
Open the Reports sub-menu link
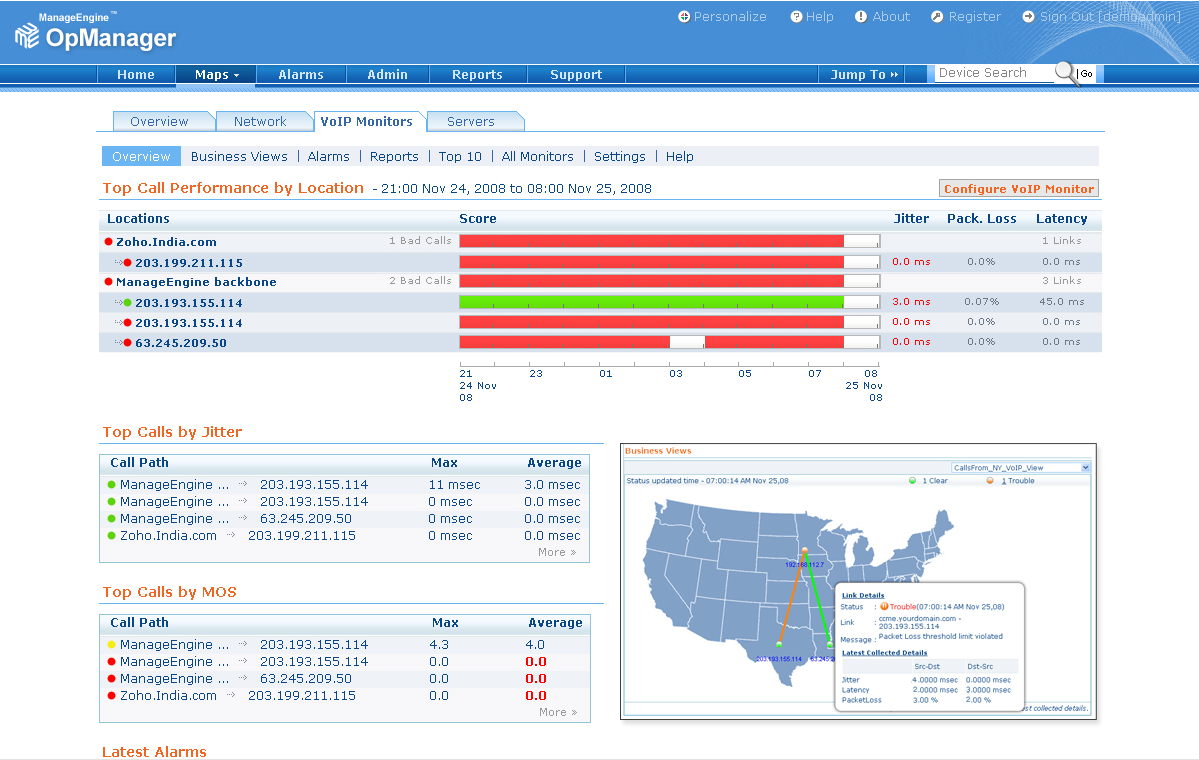pos(395,156)
